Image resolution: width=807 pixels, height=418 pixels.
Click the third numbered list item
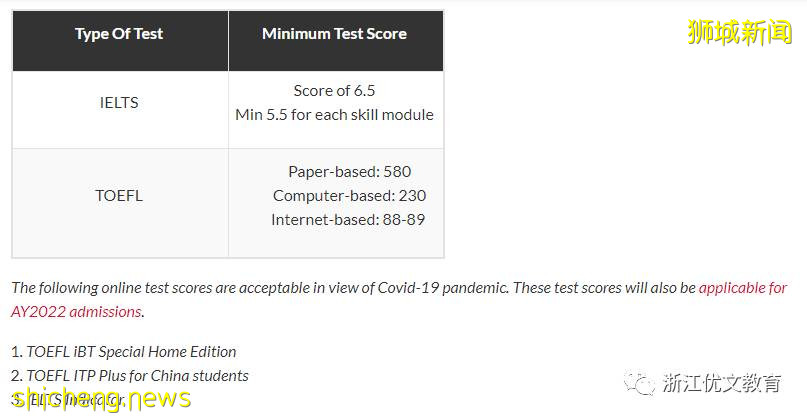point(70,399)
